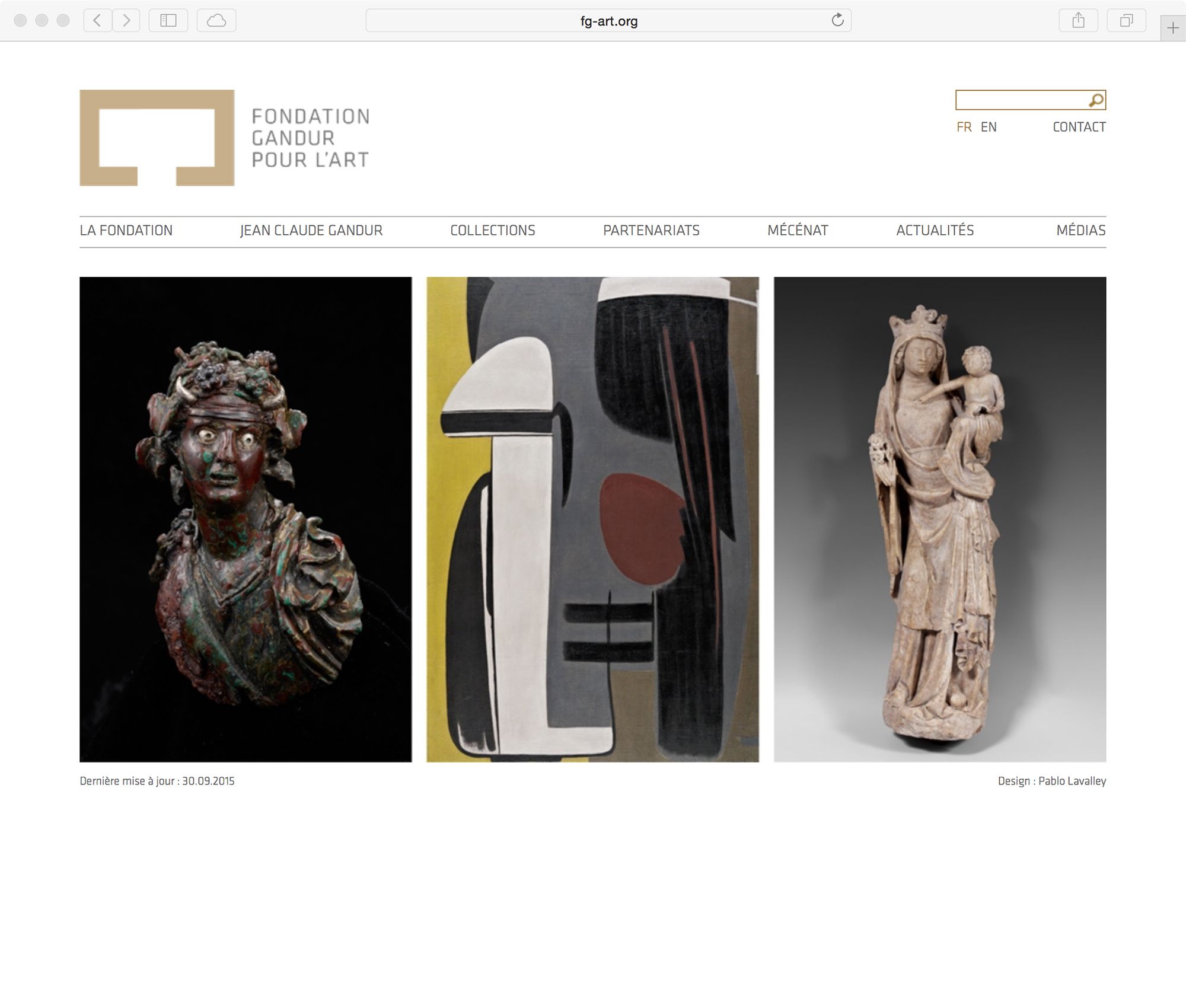Open the Contact link

tap(1079, 127)
